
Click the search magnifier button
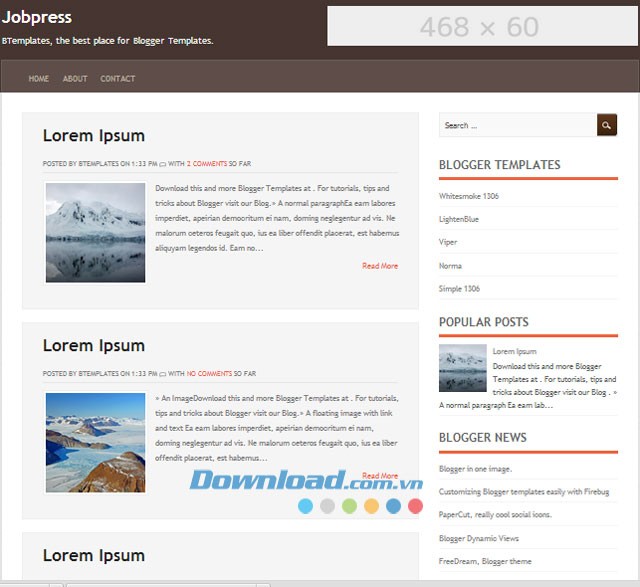[606, 125]
